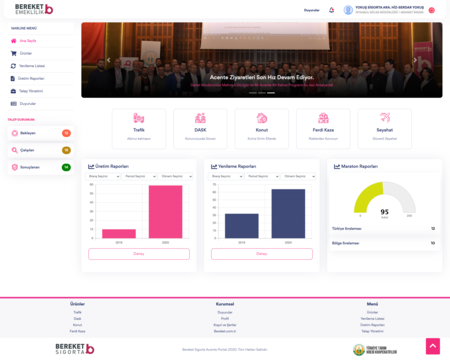
Task: Open footer Koşul ve Şartlar link
Action: point(225,325)
